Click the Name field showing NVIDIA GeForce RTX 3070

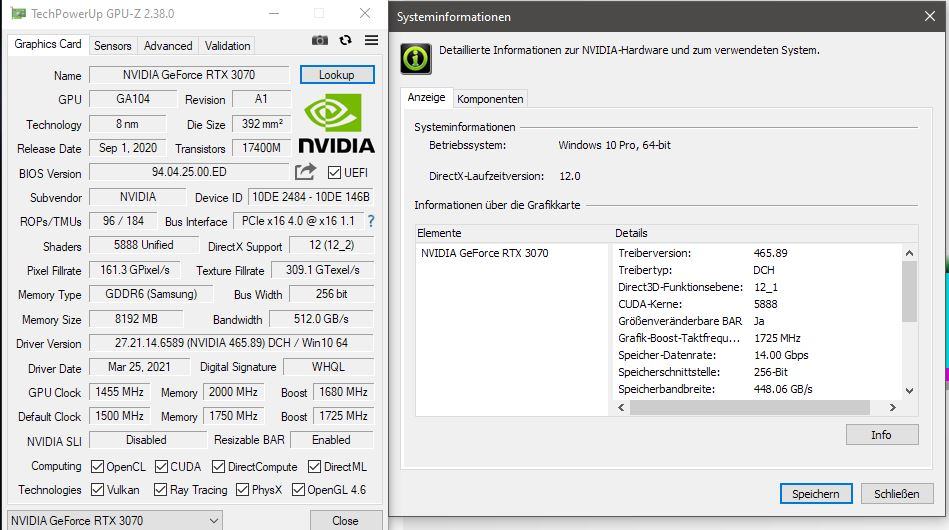point(189,75)
